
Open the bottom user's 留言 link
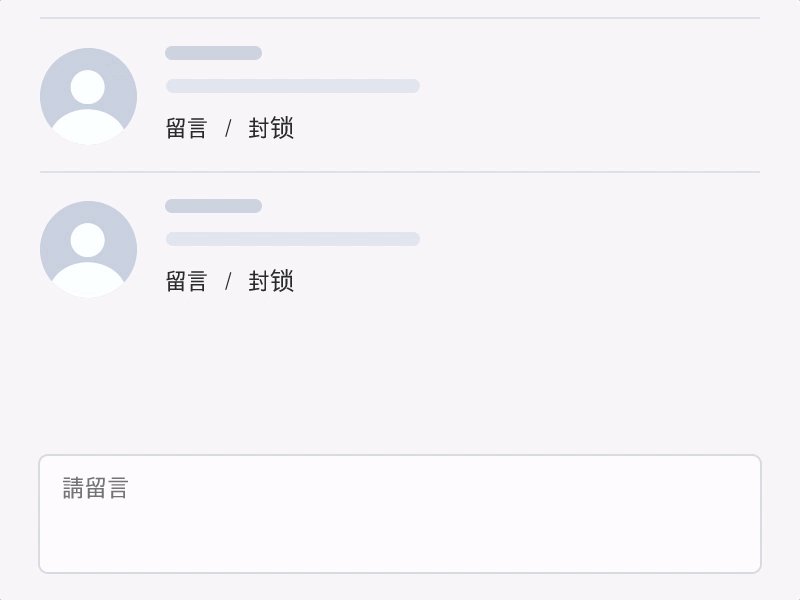coord(186,281)
